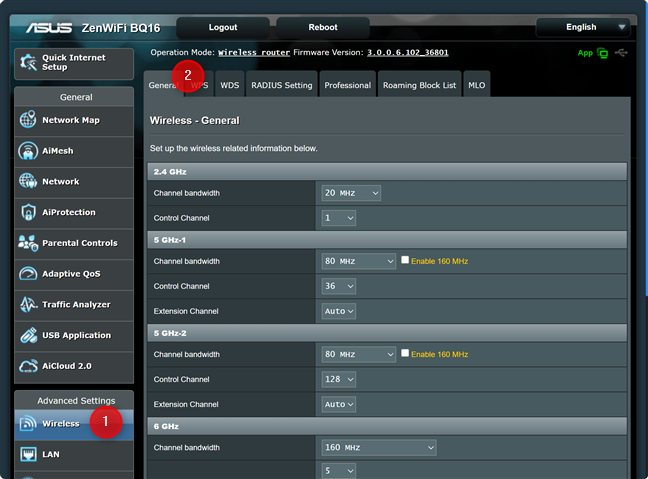Click the USB status icon at top right
Viewport: 648px width, 479px height.
[x=621, y=52]
